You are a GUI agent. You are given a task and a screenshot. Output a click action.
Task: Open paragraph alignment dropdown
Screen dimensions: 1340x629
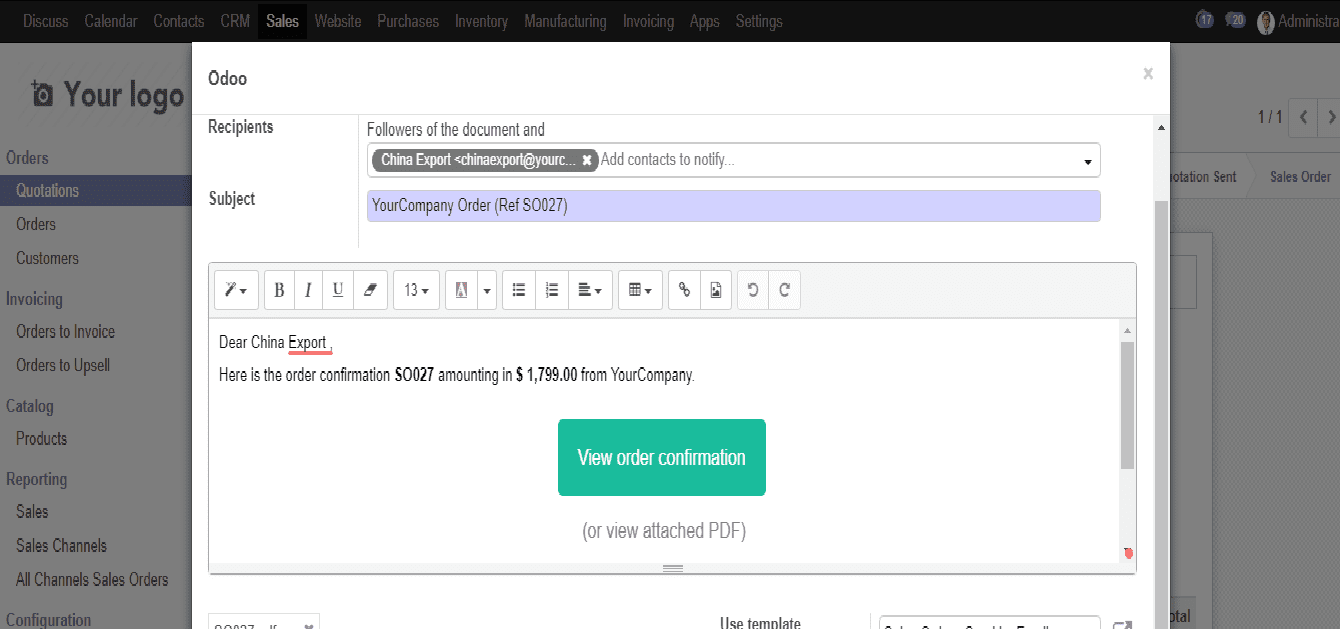[x=590, y=290]
